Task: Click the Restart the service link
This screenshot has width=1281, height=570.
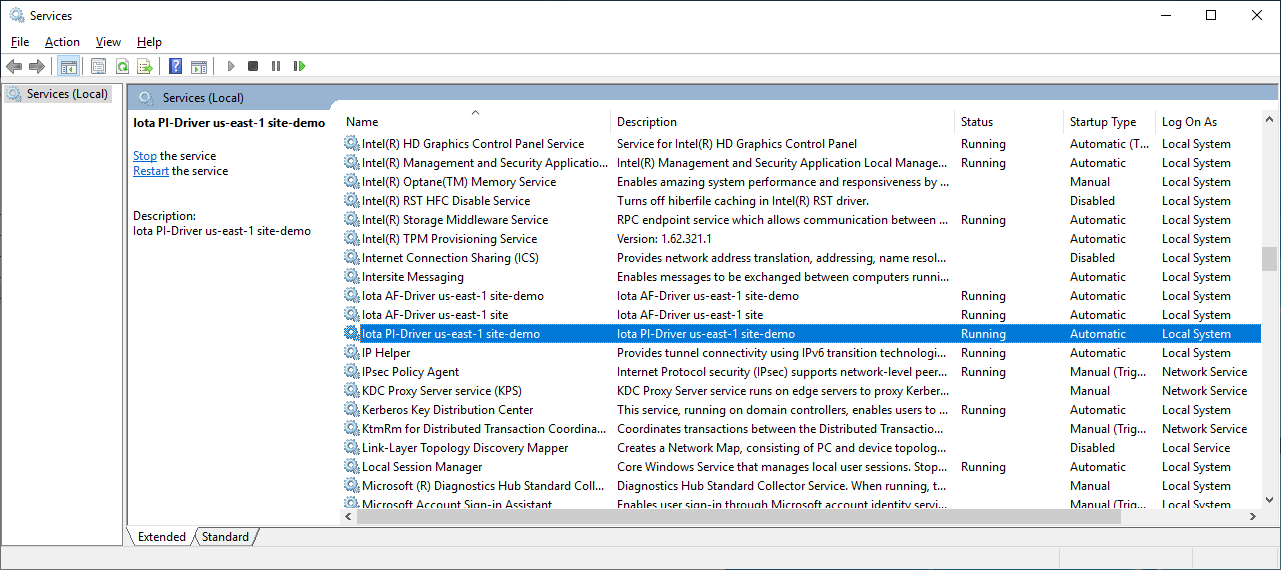Action: click(x=151, y=171)
